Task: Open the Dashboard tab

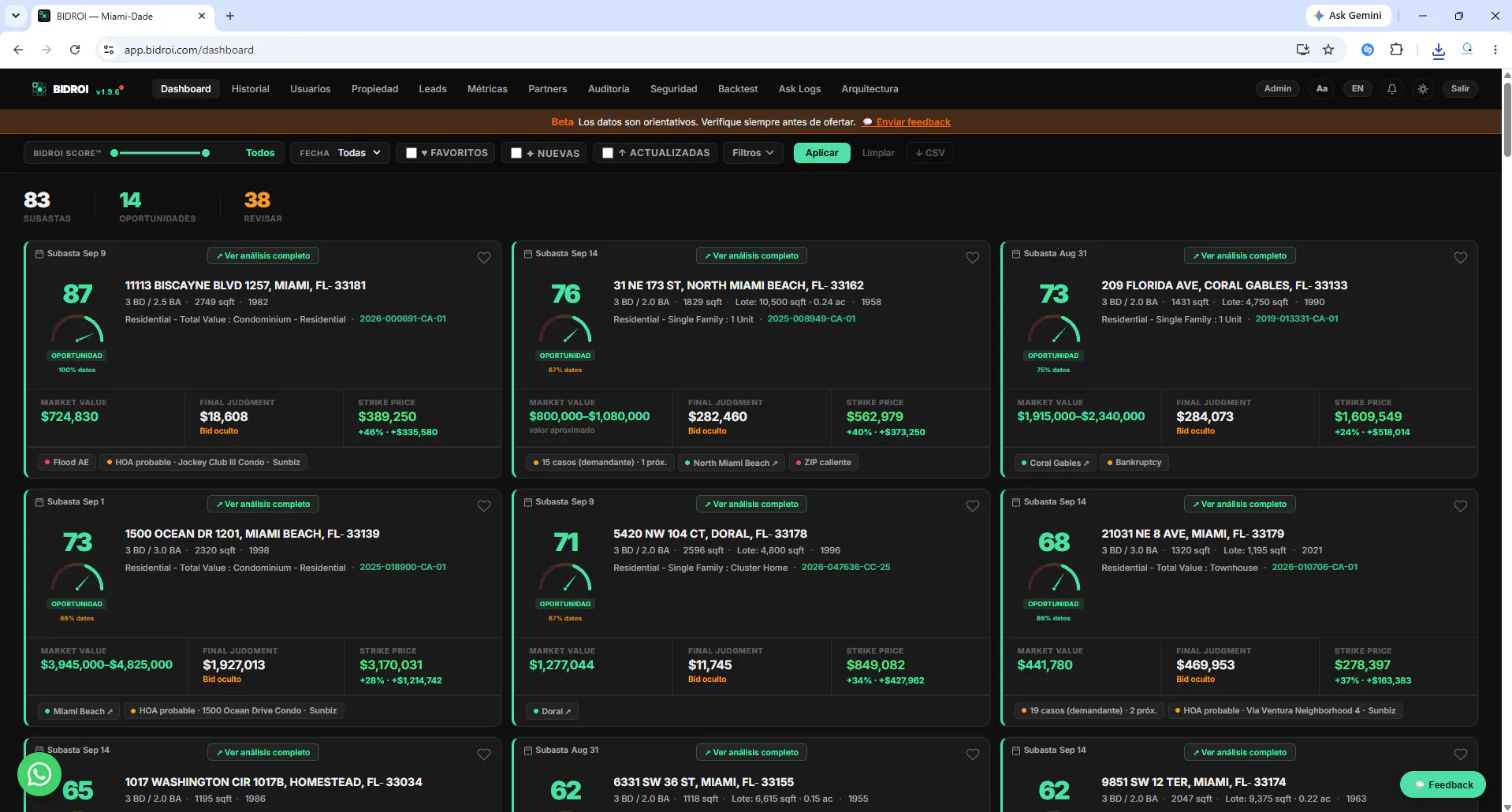Action: coord(186,89)
